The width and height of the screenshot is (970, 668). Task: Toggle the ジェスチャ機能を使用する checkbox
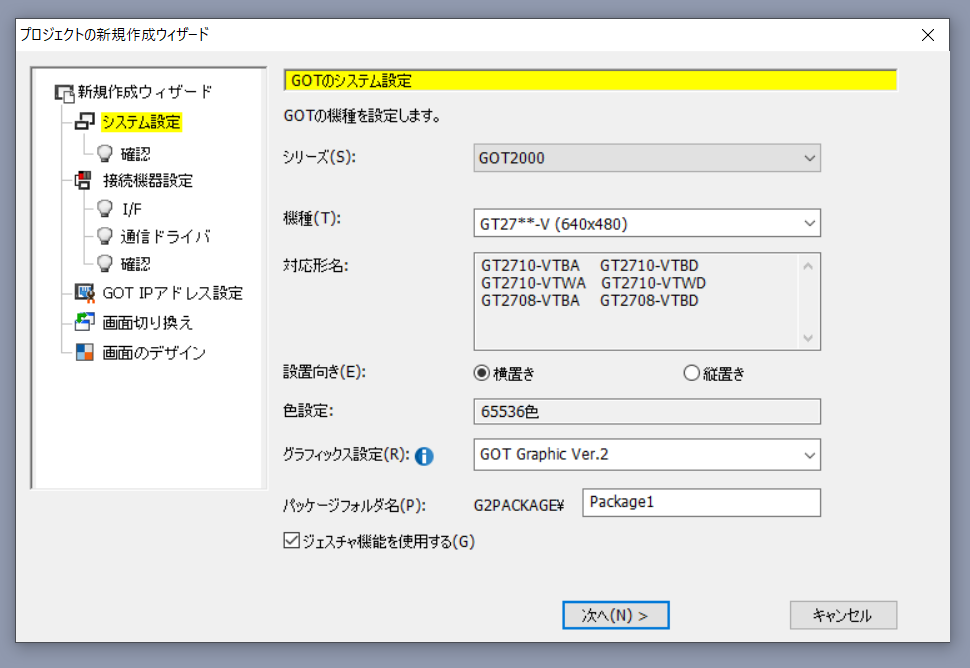point(291,541)
